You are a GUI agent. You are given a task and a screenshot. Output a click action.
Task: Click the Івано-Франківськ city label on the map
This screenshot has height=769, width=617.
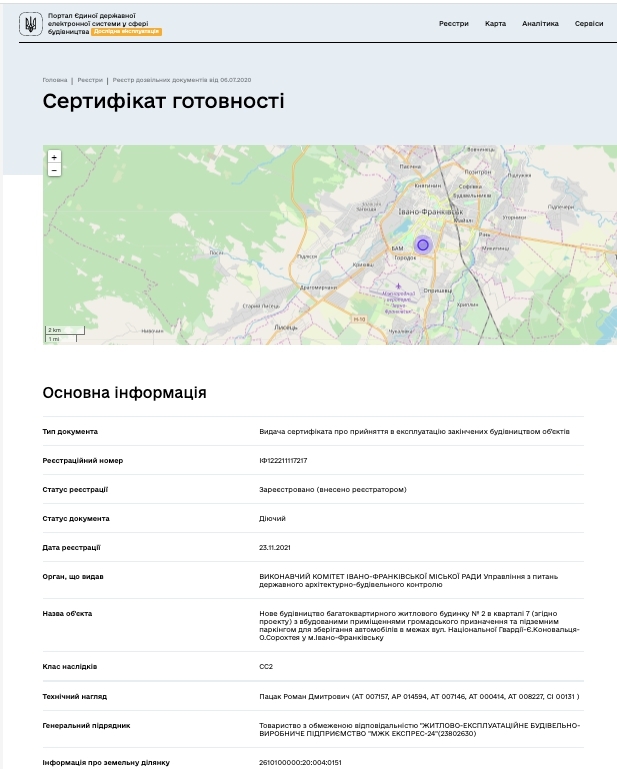[431, 212]
